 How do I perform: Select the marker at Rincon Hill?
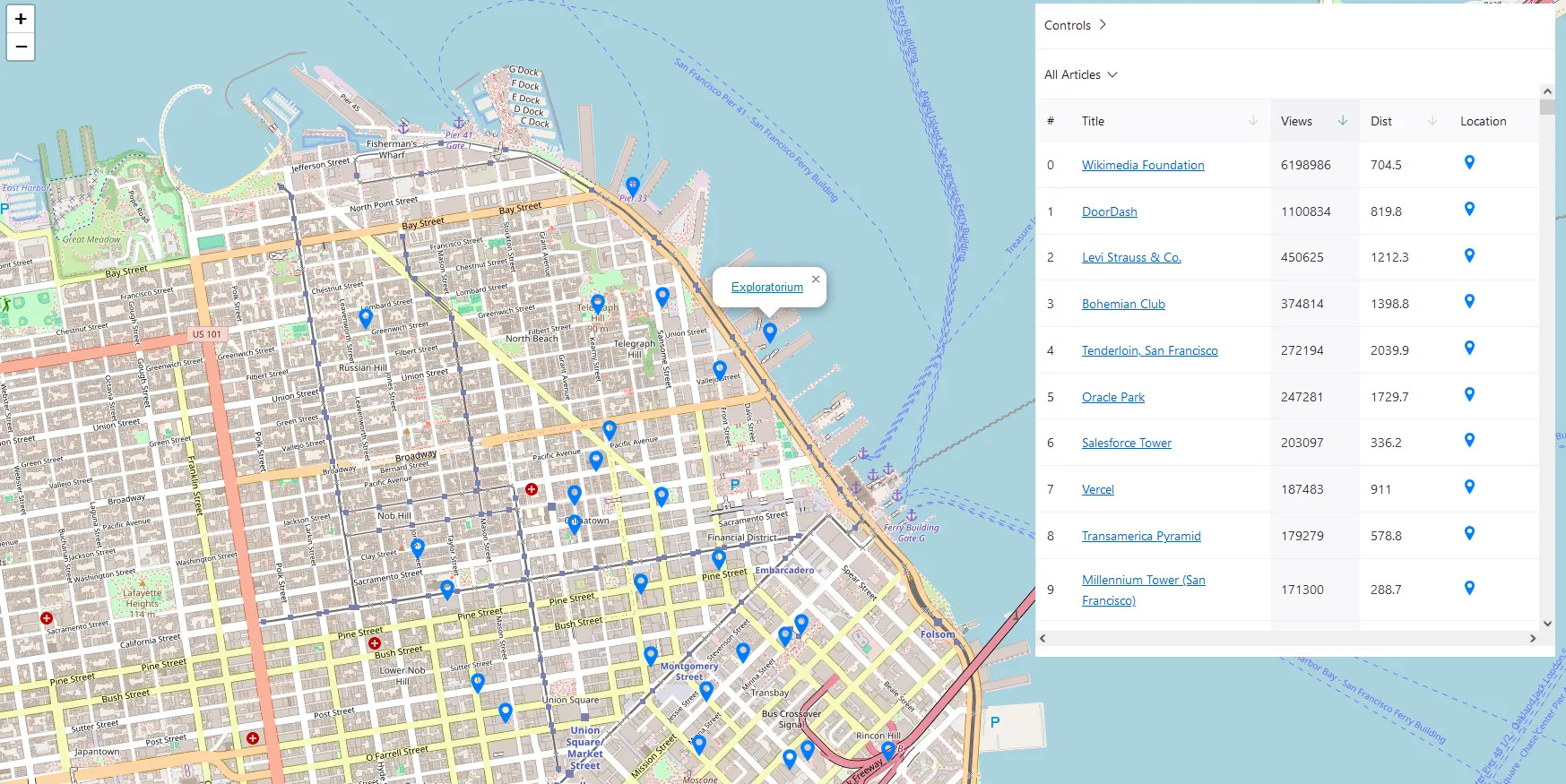[x=888, y=750]
